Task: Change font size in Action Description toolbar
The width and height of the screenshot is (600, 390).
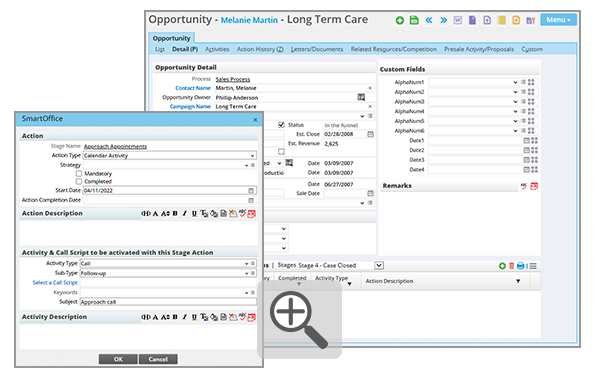Action: click(x=165, y=214)
